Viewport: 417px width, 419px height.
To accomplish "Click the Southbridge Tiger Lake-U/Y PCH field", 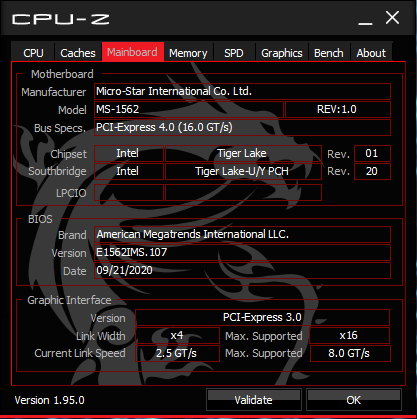I will (243, 171).
